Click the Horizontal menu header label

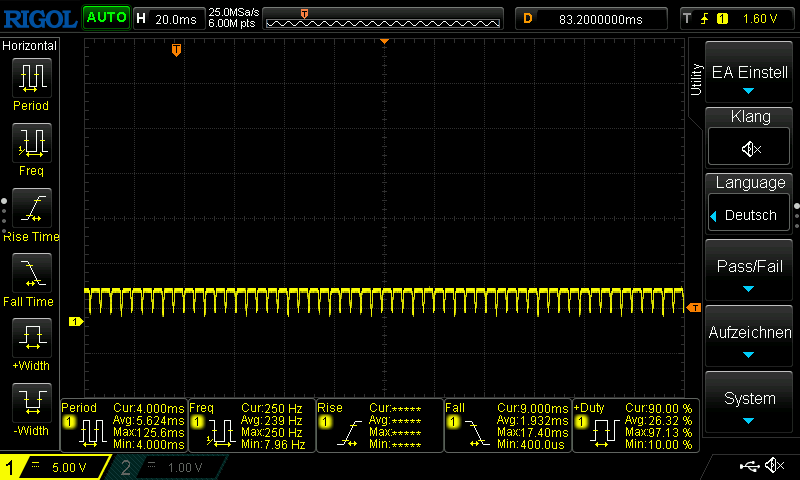point(30,46)
